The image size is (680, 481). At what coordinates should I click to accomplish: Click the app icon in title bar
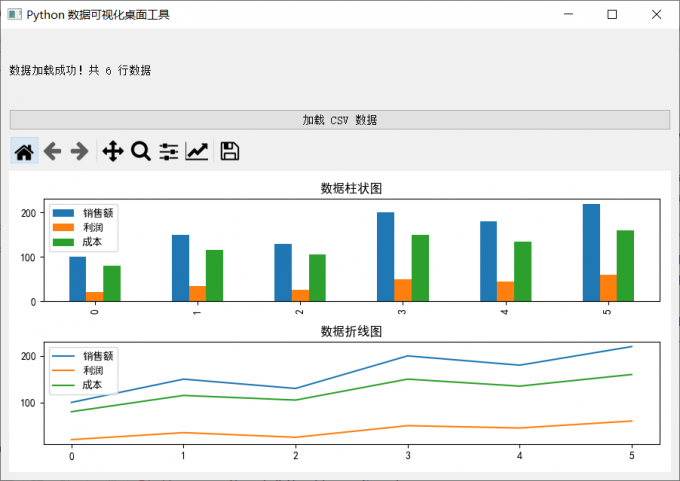(14, 14)
